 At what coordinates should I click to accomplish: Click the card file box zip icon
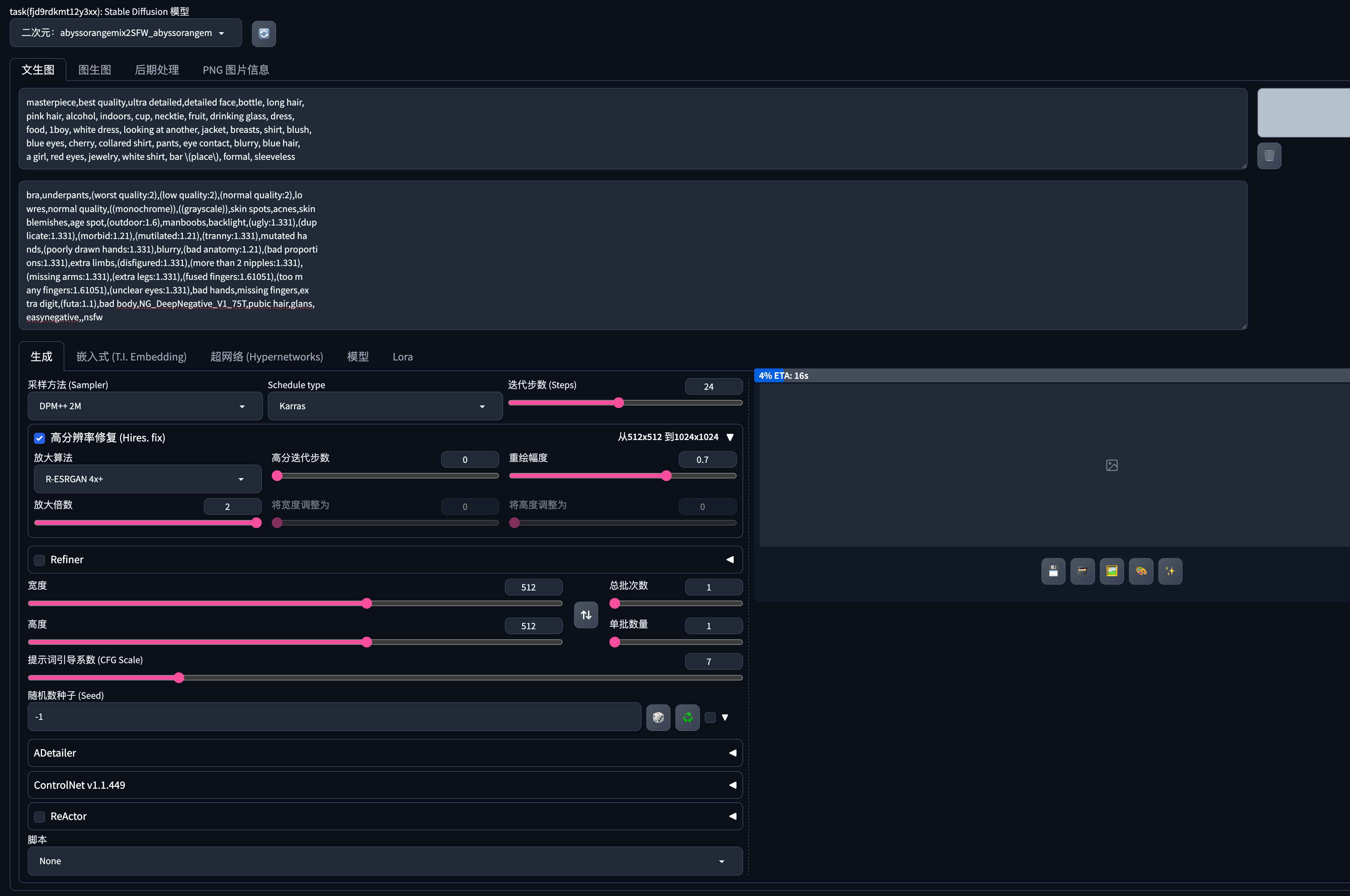tap(1082, 571)
